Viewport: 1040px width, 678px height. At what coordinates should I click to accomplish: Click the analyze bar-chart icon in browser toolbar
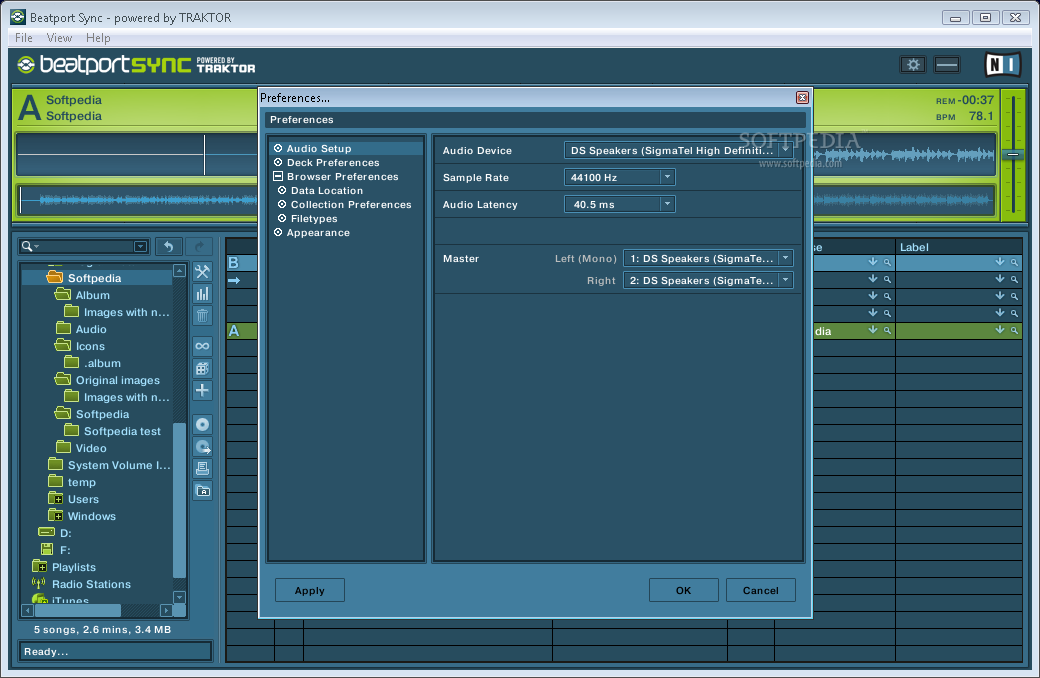click(x=202, y=293)
